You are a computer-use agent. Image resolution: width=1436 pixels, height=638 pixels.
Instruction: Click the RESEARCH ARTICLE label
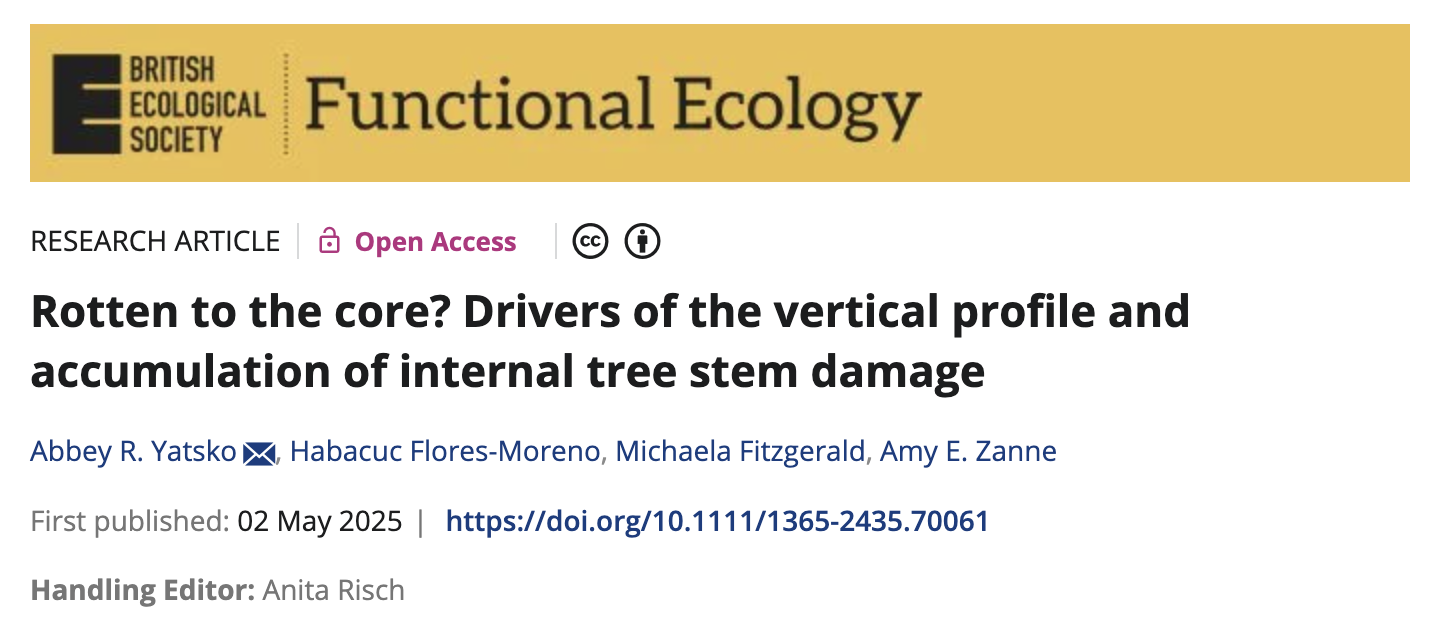click(x=156, y=242)
